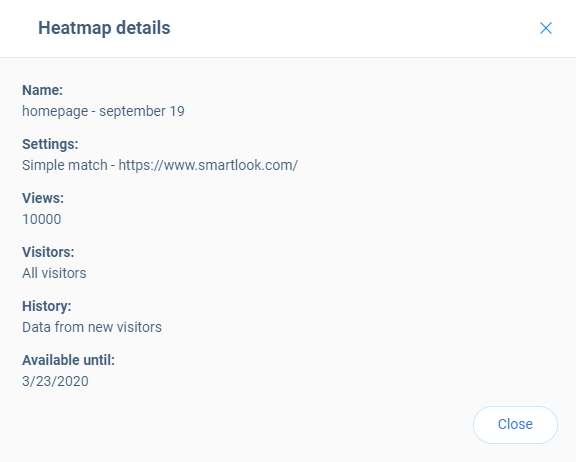Click the Views: label
The height and width of the screenshot is (462, 576).
click(x=43, y=198)
